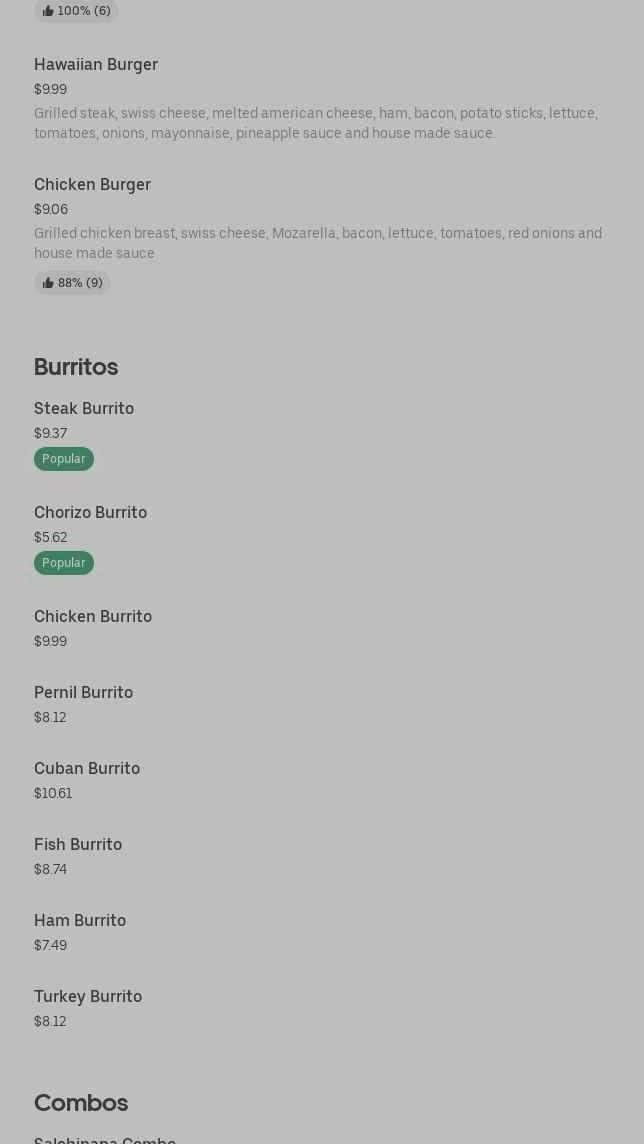Viewport: 644px width, 1144px height.
Task: Click Popular badge under Chorizo Burrito
Action: point(64,563)
